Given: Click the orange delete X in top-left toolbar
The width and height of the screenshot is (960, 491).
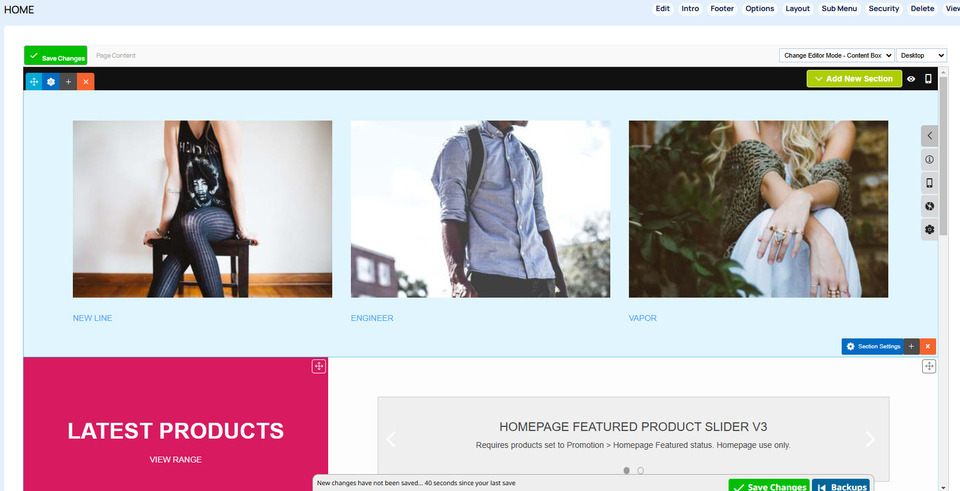Looking at the screenshot, I should 86,81.
